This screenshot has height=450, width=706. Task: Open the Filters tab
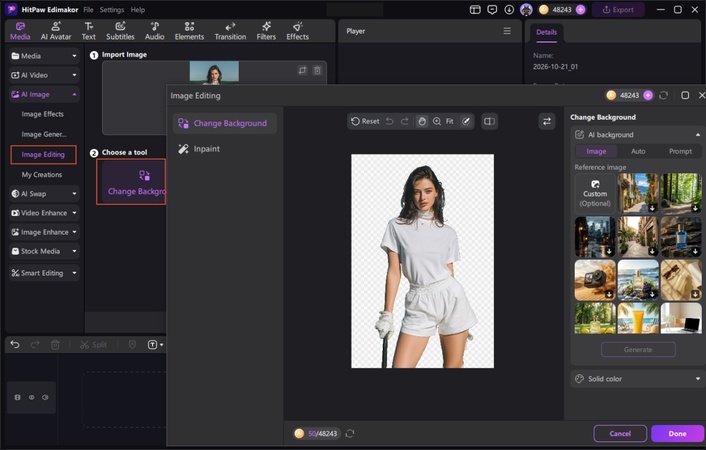coord(266,31)
